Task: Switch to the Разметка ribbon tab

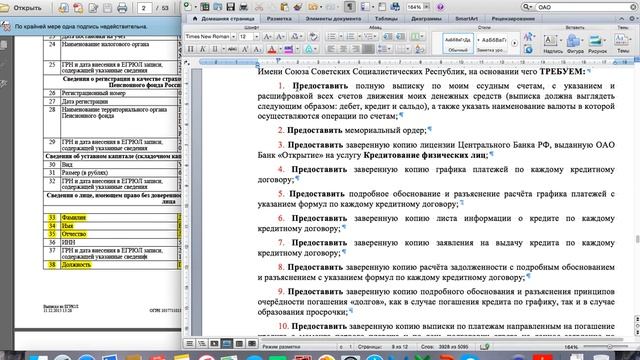Action: click(279, 19)
